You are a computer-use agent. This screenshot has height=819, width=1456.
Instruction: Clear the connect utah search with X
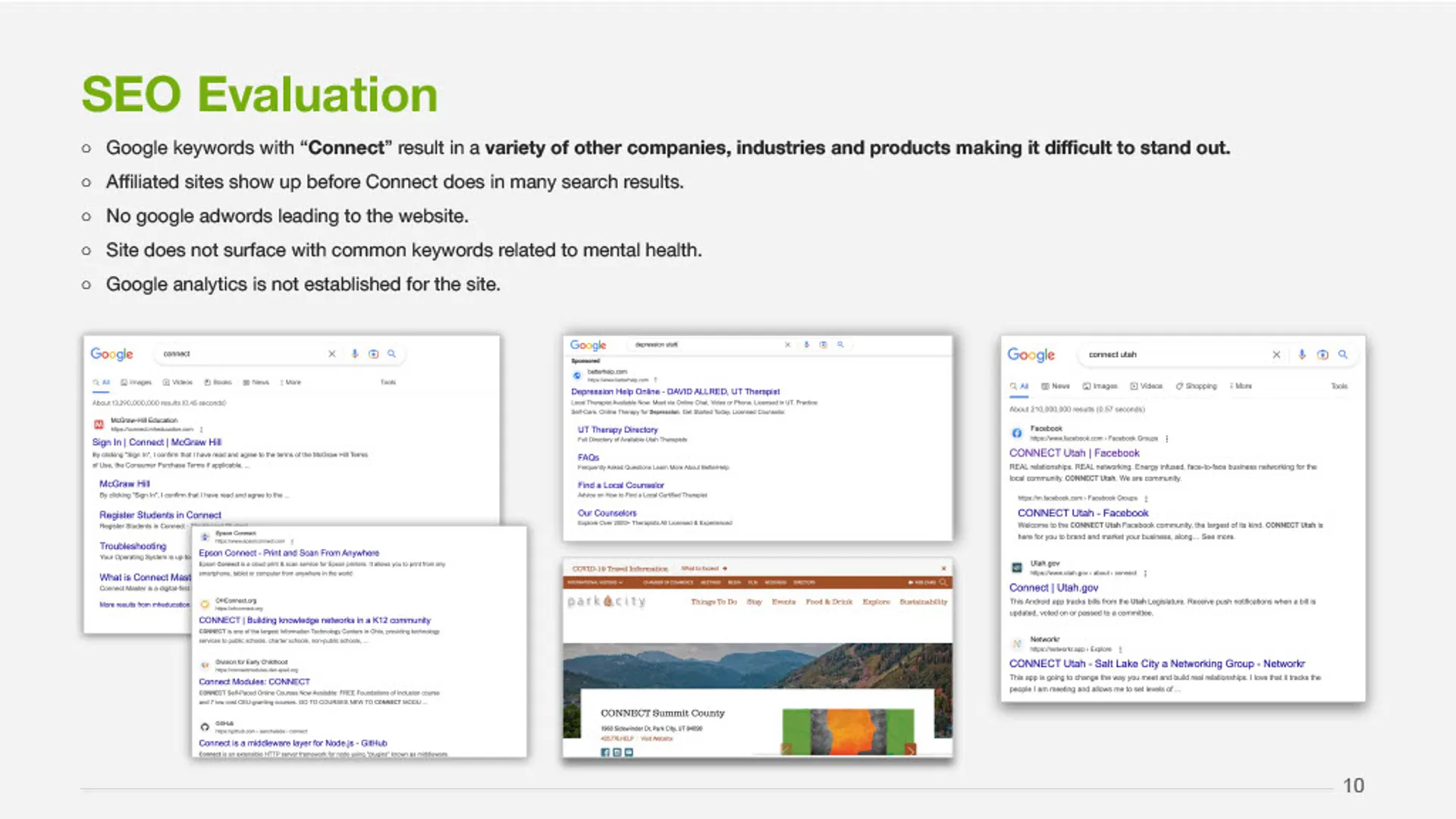(x=1276, y=354)
